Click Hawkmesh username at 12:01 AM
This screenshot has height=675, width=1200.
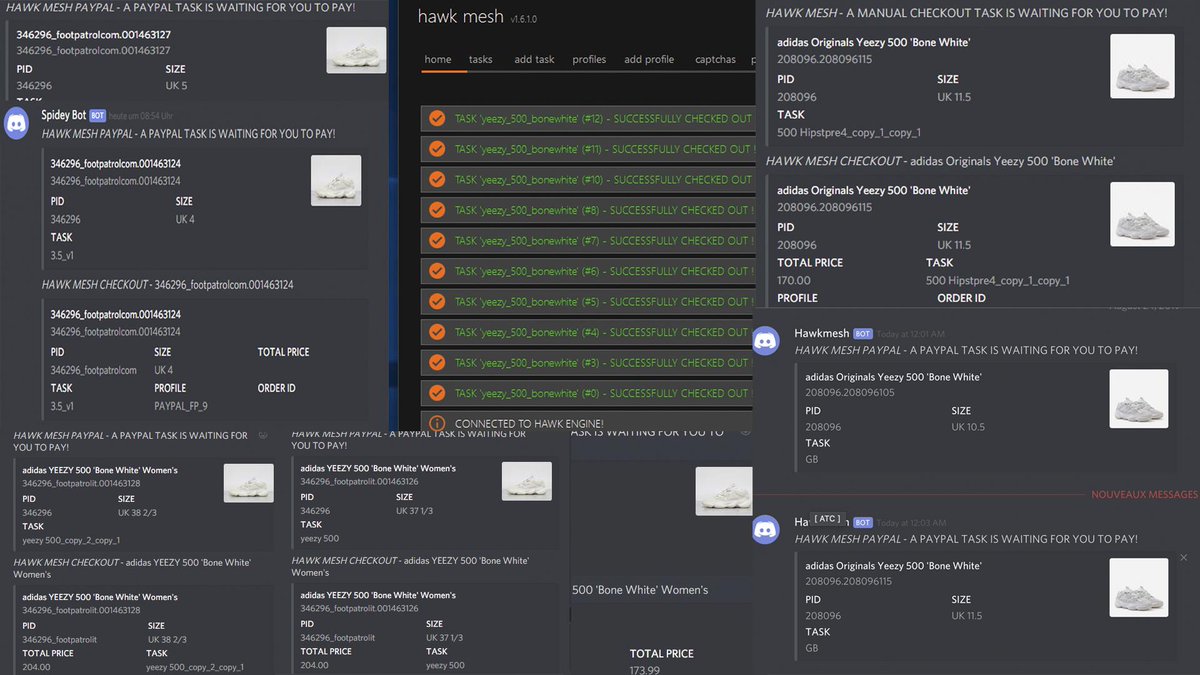pyautogui.click(x=821, y=334)
